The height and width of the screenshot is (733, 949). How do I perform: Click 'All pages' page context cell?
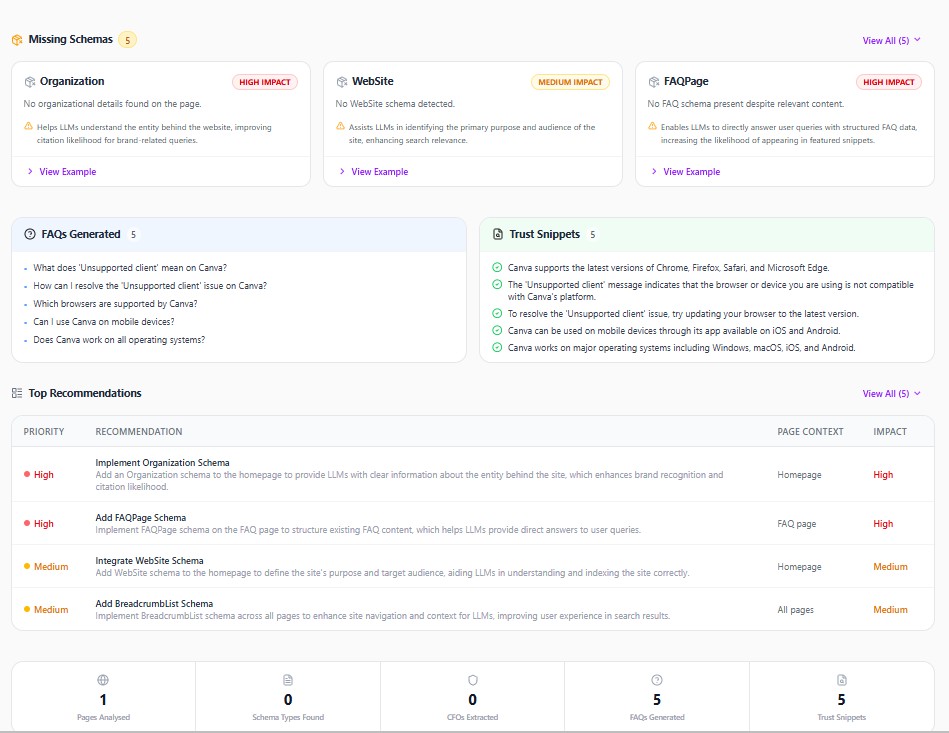point(795,610)
